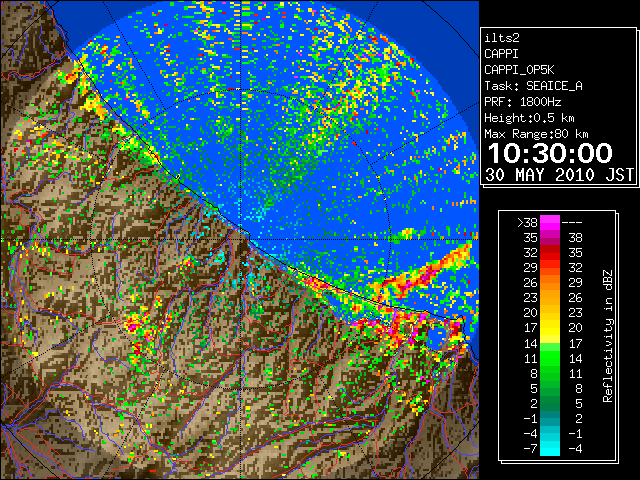Click the '-7' legend value
This screenshot has height=480, width=640.
[x=530, y=449]
